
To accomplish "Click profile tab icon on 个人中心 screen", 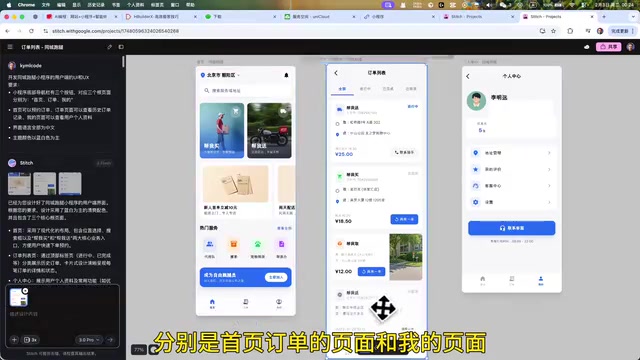I will pyautogui.click(x=541, y=280).
